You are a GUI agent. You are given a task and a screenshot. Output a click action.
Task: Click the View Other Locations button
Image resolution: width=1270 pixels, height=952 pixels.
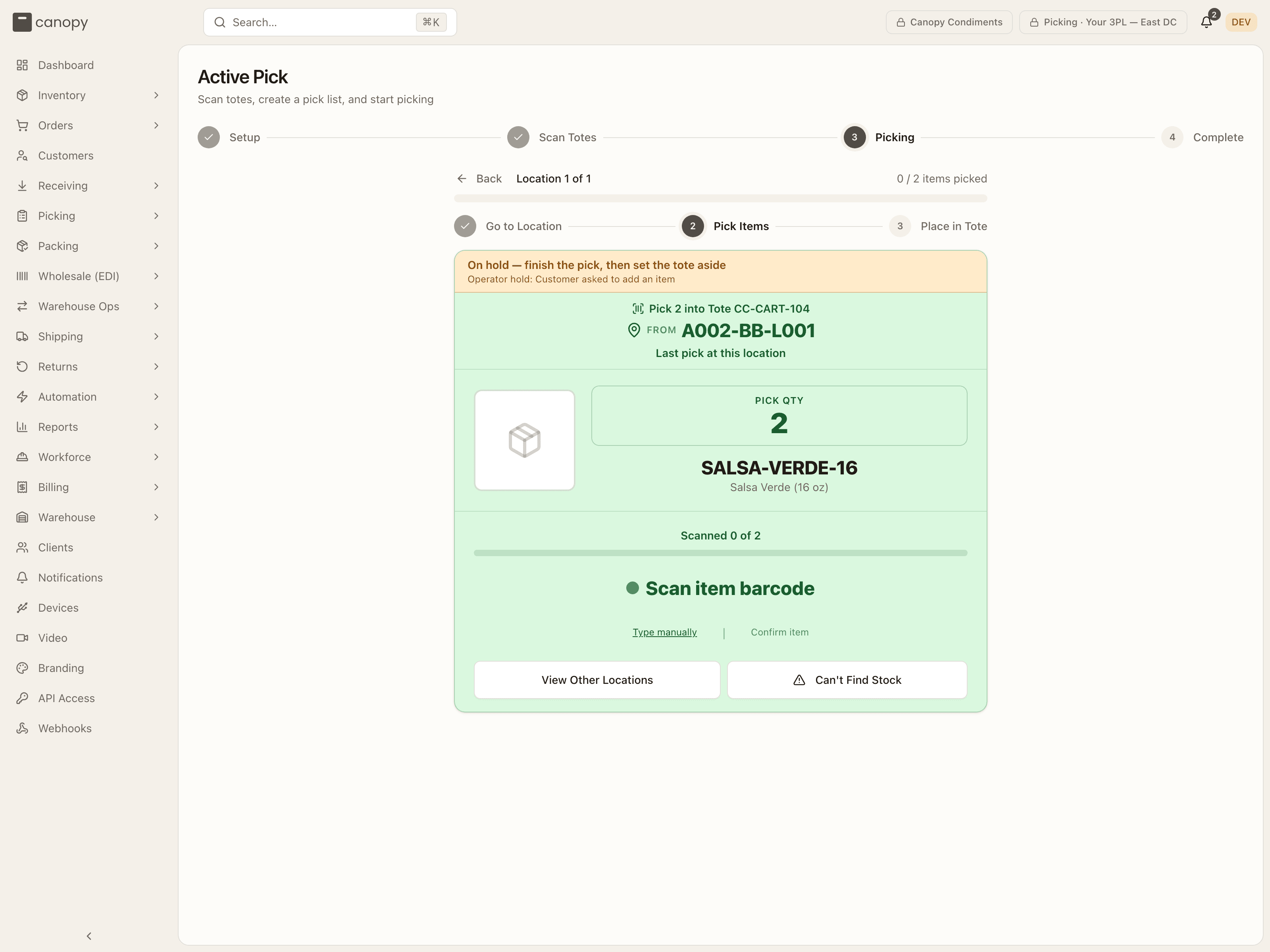coord(597,680)
